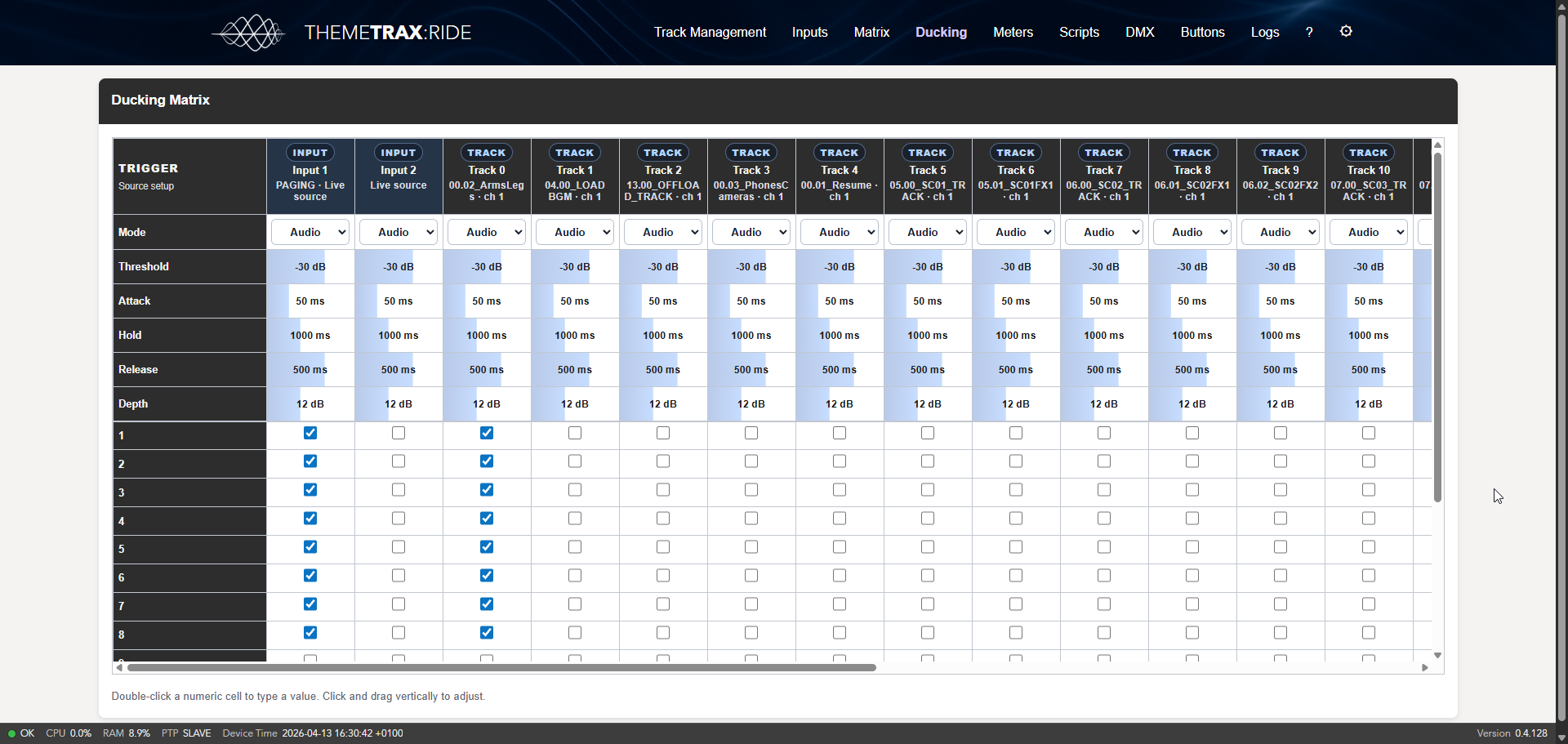Click the horizontal matrix scrollbar
Image resolution: width=1568 pixels, height=744 pixels.
(501, 668)
